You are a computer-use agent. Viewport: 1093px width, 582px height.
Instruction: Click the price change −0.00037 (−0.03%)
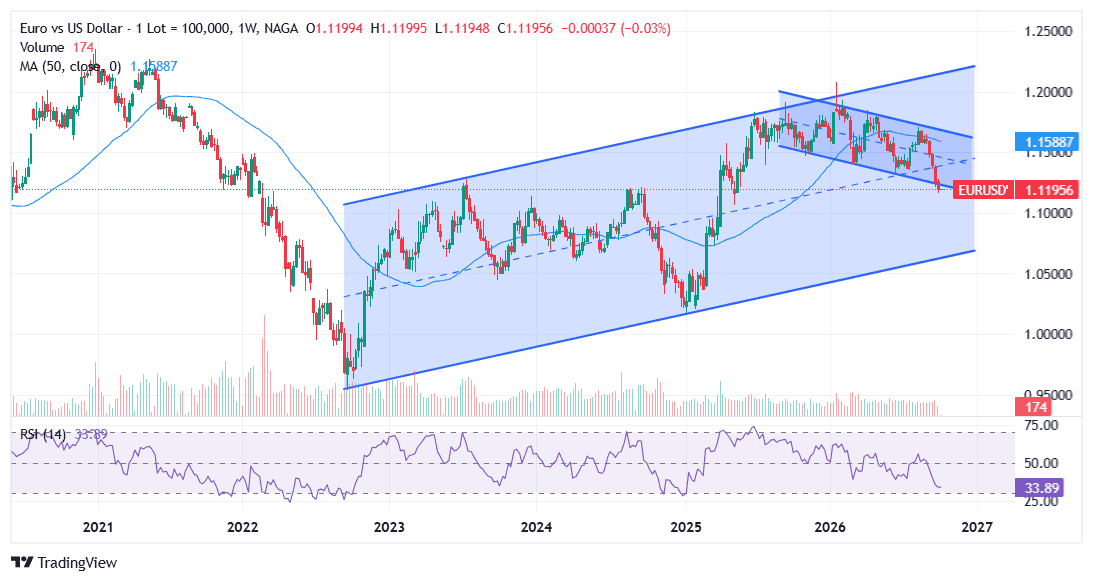point(616,29)
